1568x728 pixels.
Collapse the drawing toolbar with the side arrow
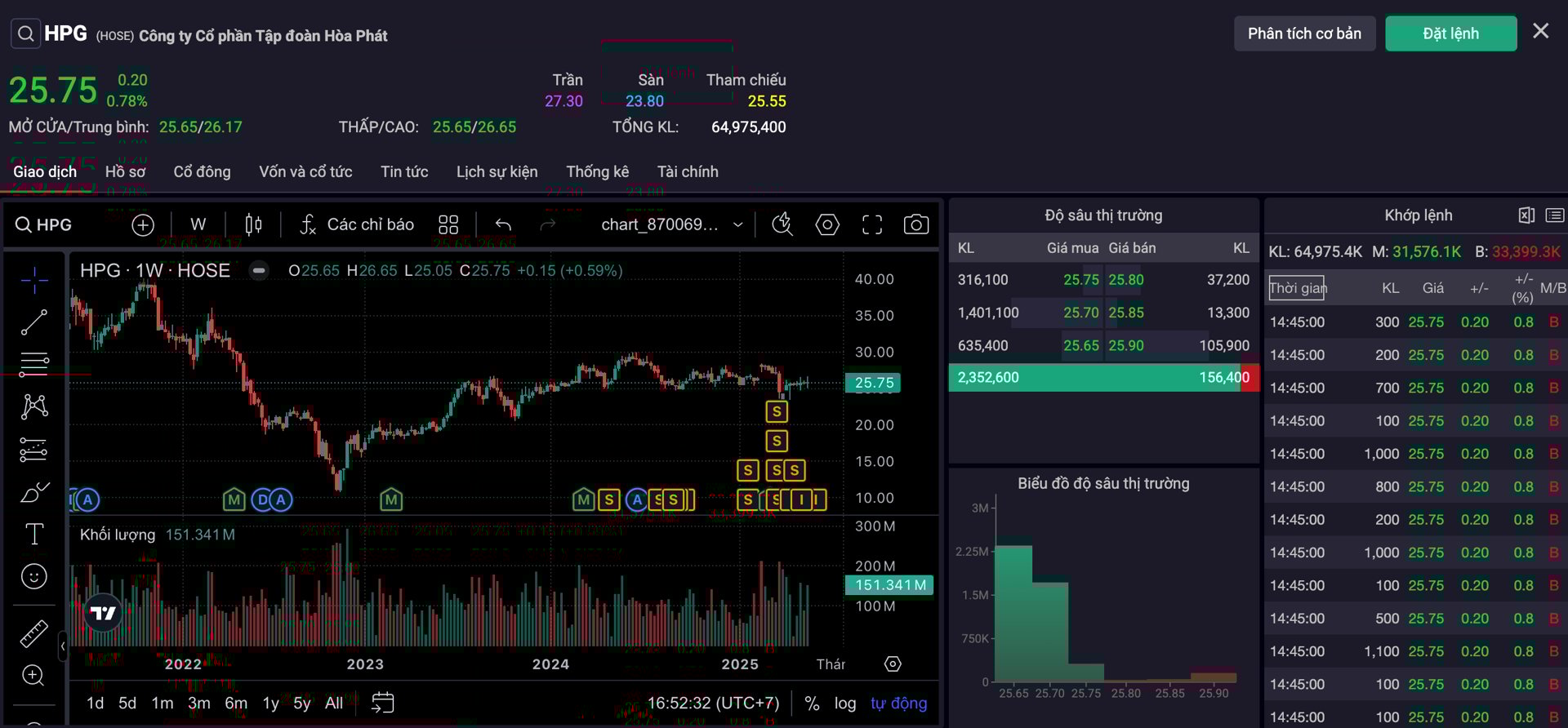(63, 646)
